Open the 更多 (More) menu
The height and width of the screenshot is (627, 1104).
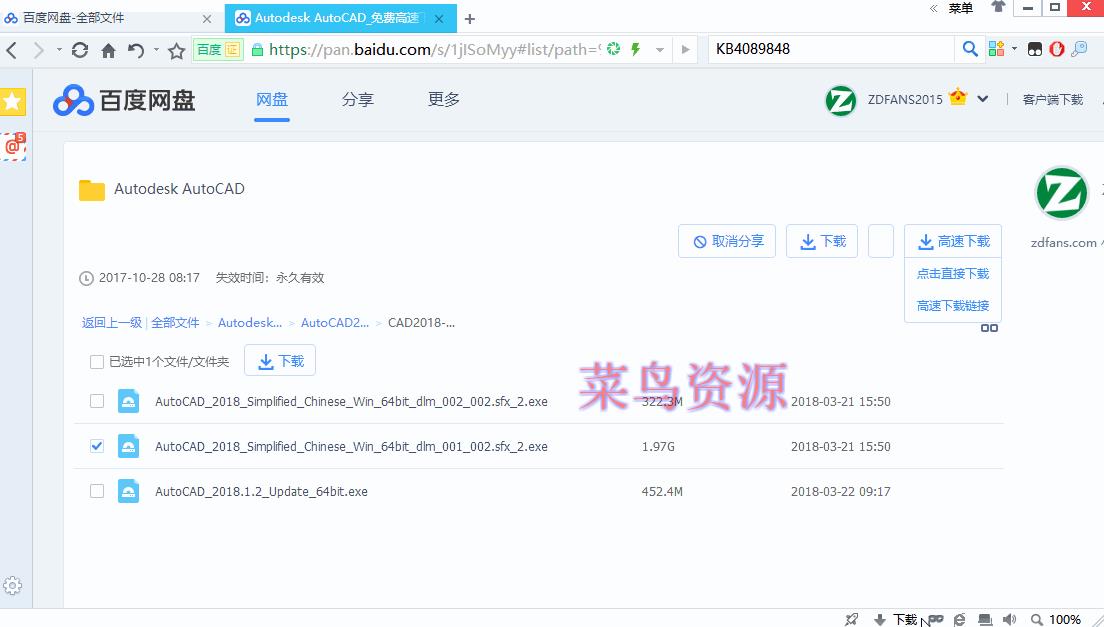[443, 99]
